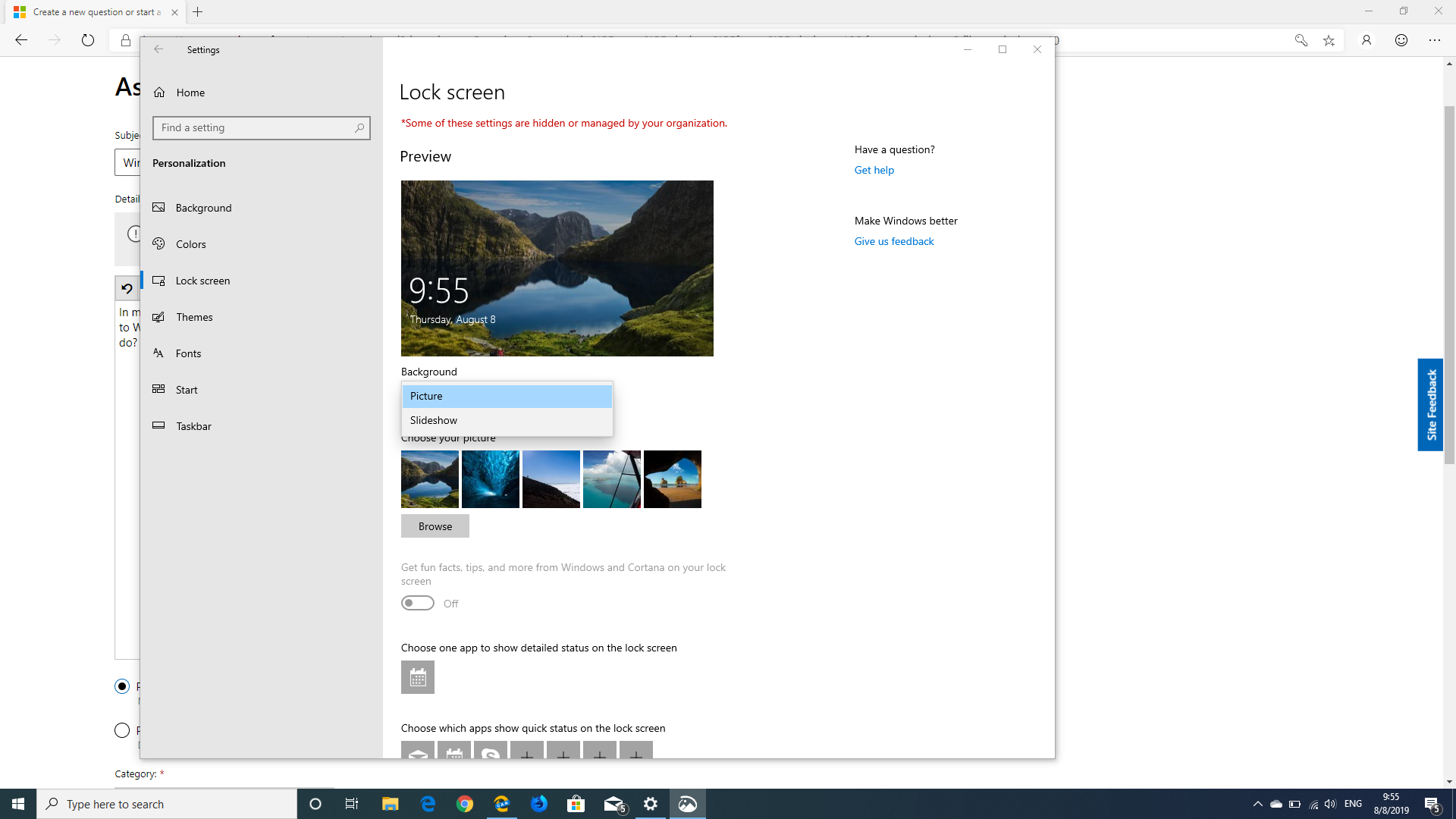Open Give us feedback link
Image resolution: width=1456 pixels, height=819 pixels.
(x=894, y=241)
